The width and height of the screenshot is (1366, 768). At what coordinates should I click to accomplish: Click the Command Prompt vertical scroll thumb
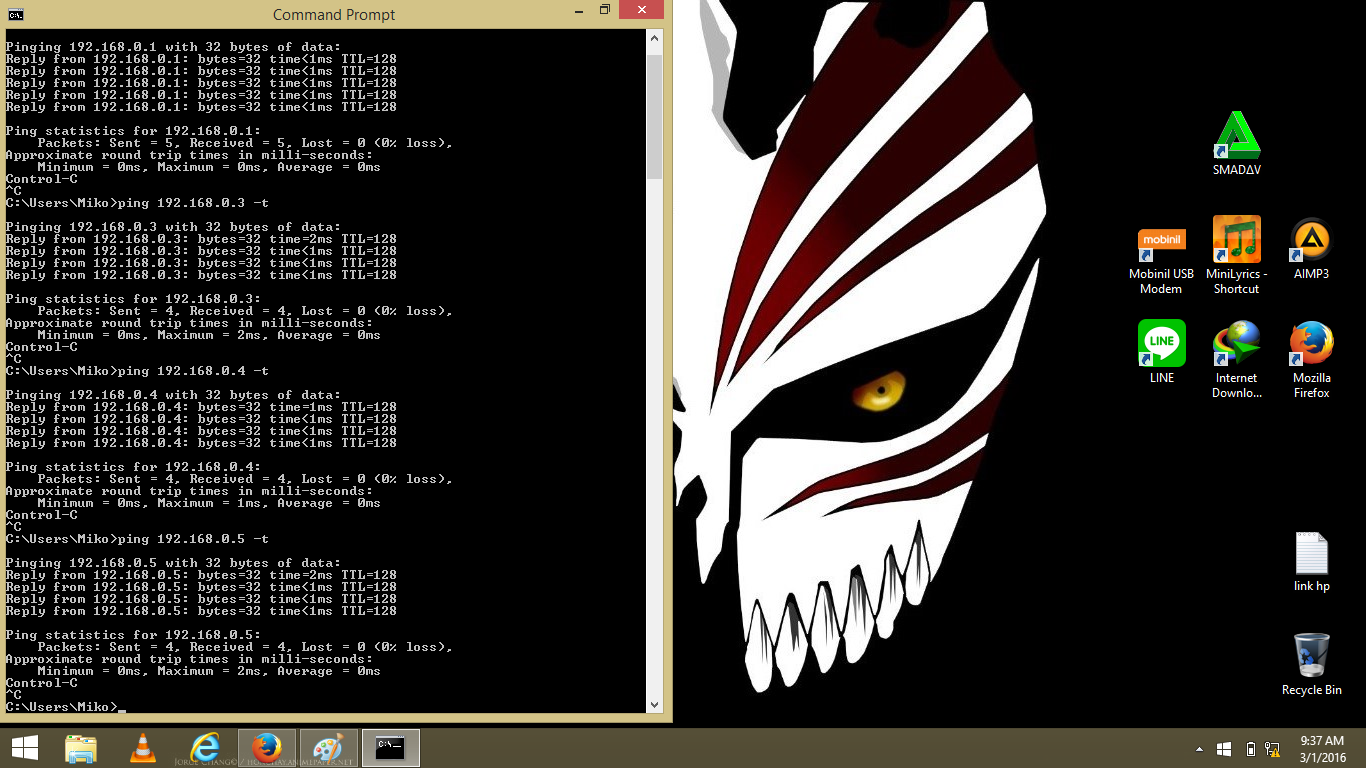pyautogui.click(x=655, y=116)
